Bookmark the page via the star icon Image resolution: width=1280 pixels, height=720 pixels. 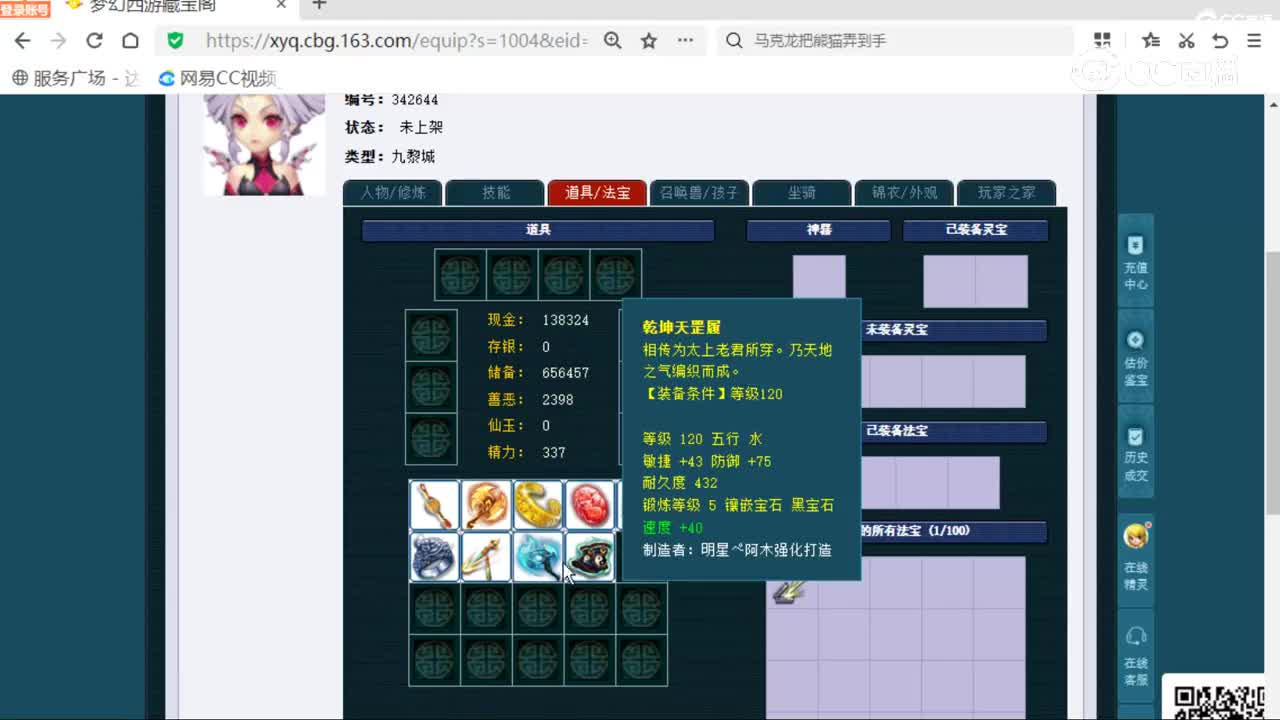(x=649, y=41)
